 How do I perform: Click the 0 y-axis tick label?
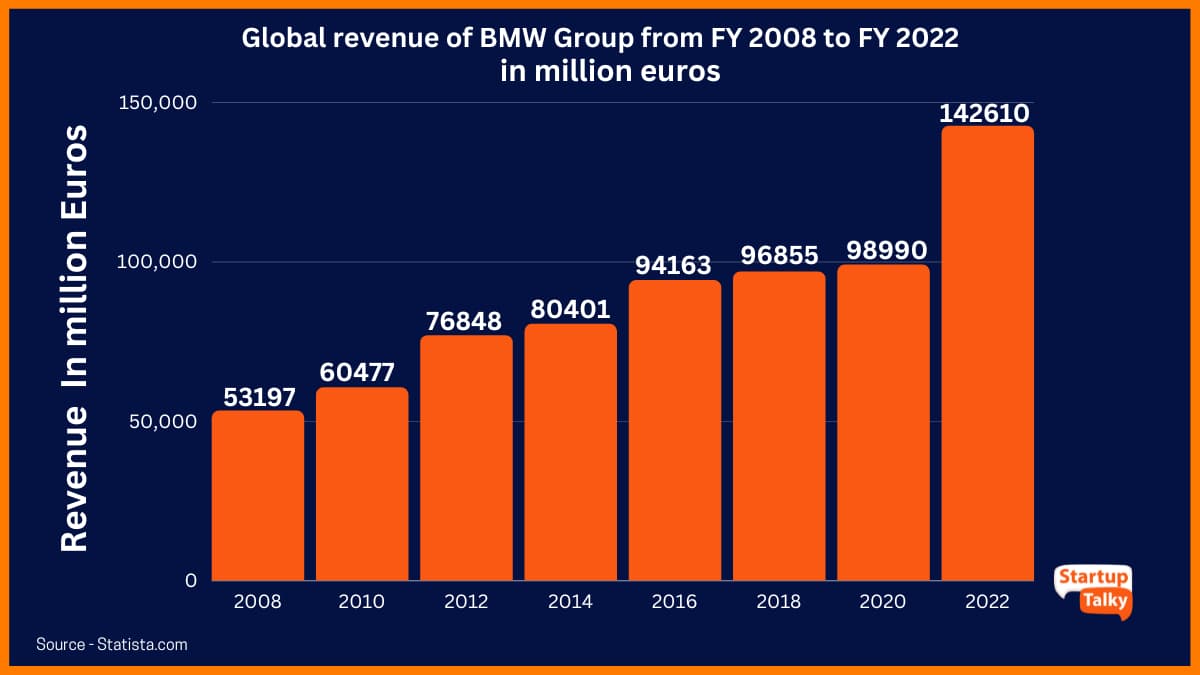(x=191, y=580)
